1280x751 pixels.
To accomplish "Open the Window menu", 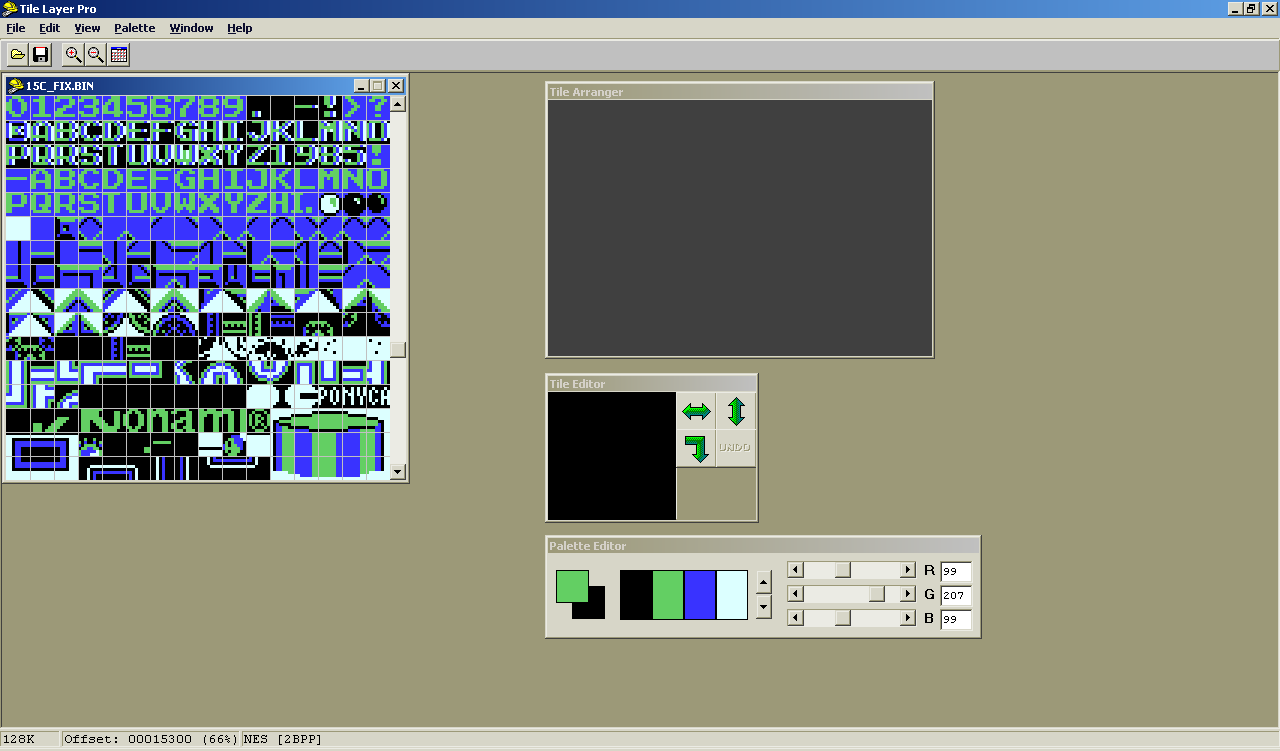I will coord(191,28).
